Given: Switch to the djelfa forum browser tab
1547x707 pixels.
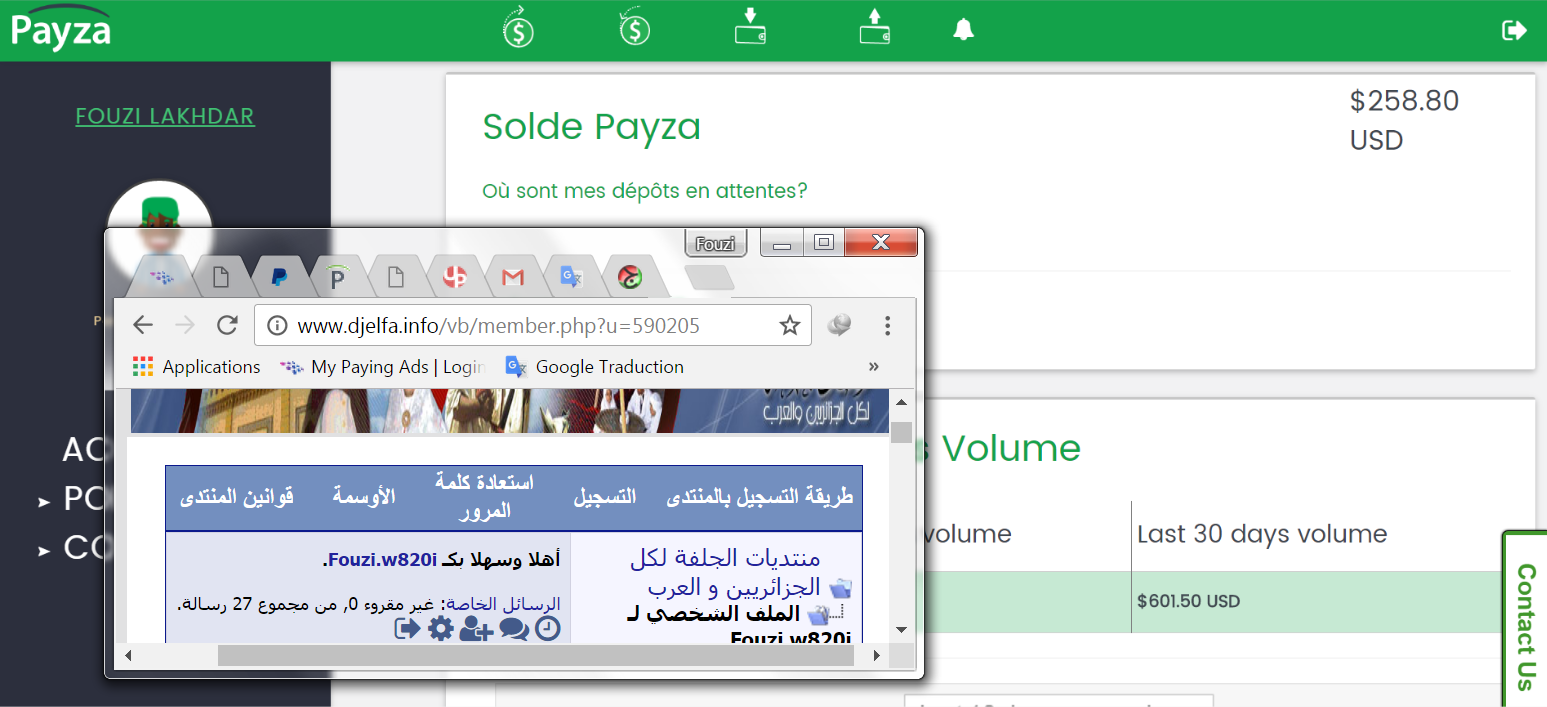Looking at the screenshot, I should [x=630, y=277].
